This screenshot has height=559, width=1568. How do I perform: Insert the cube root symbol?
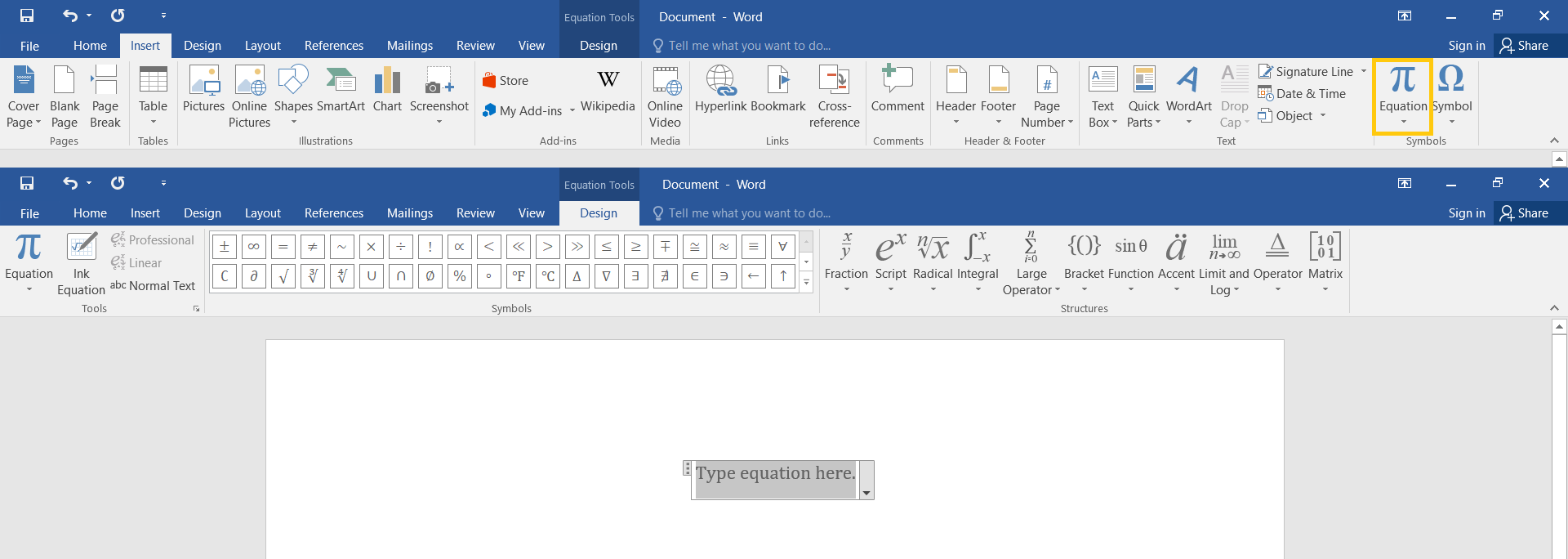313,276
